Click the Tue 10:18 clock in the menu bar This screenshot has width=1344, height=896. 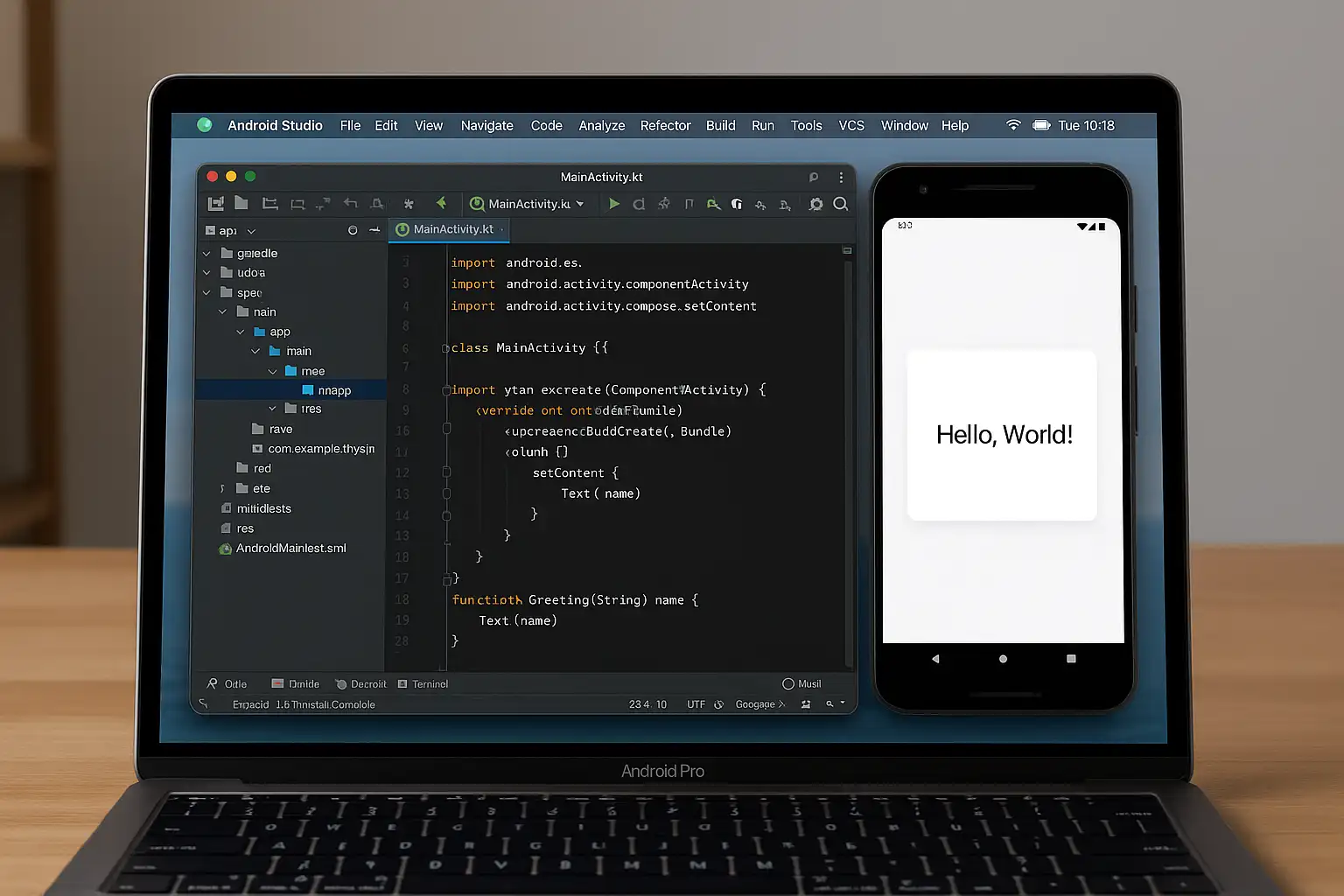point(1086,125)
